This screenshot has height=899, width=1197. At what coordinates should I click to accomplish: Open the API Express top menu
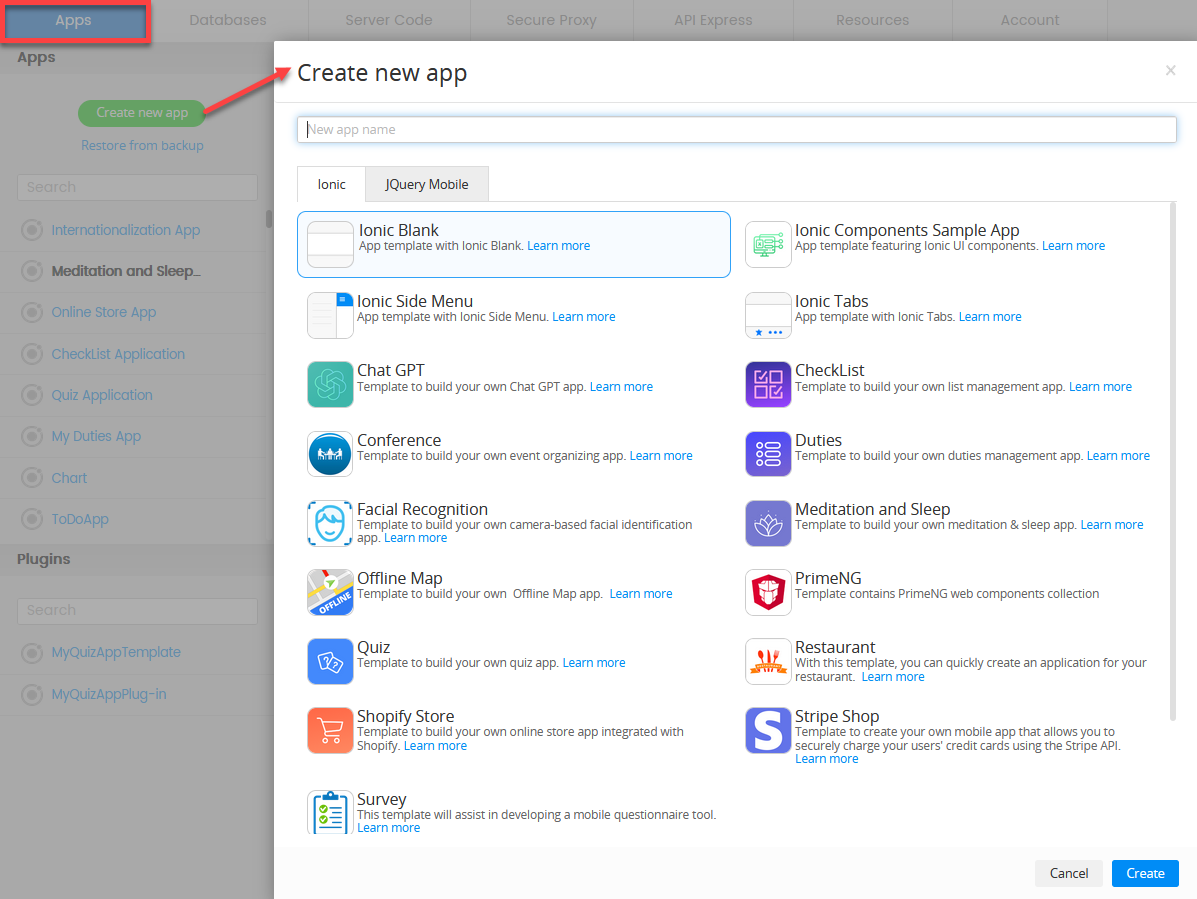713,21
